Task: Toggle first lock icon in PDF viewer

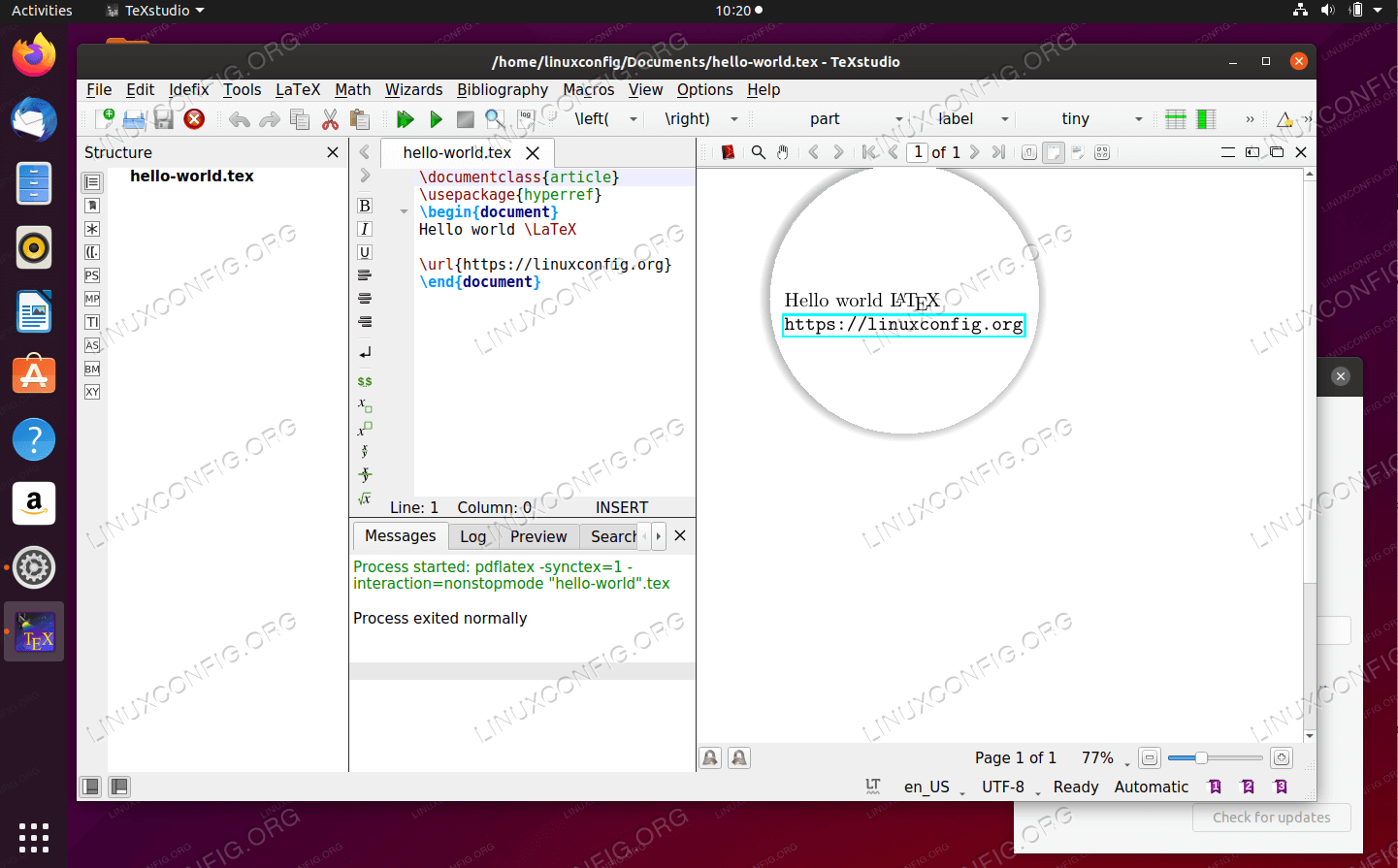Action: pos(710,758)
